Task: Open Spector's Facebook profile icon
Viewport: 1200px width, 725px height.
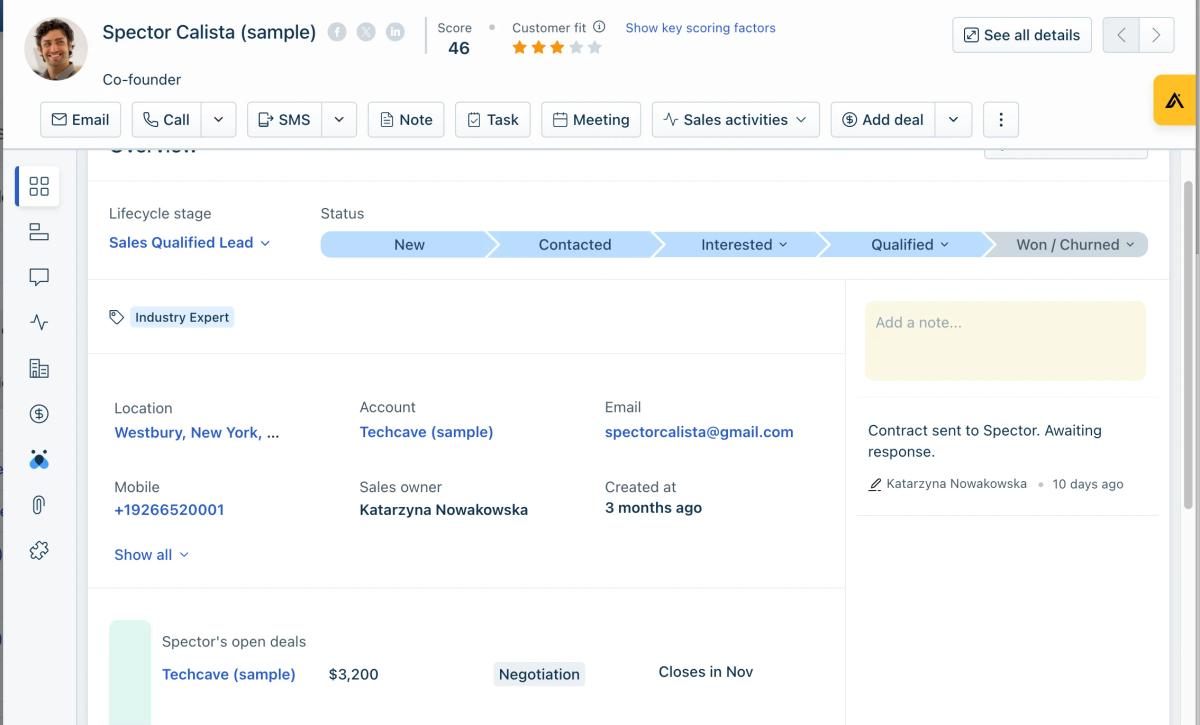Action: point(337,32)
